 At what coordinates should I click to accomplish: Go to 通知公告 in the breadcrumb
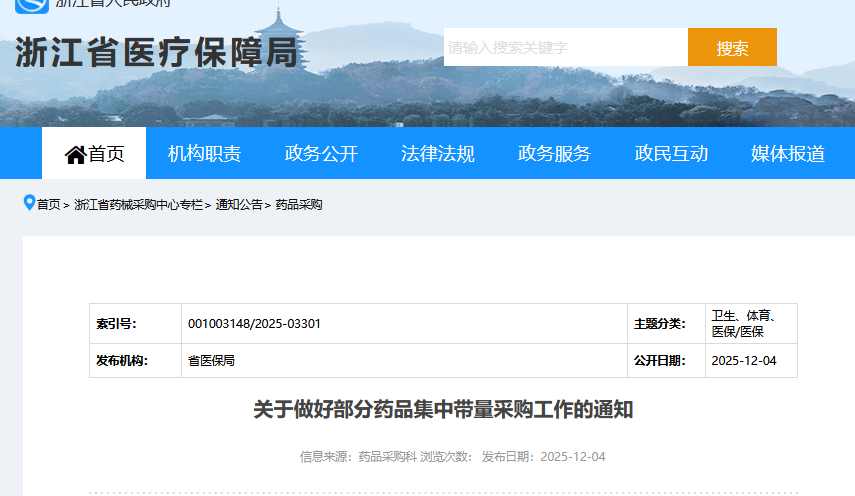pyautogui.click(x=239, y=205)
